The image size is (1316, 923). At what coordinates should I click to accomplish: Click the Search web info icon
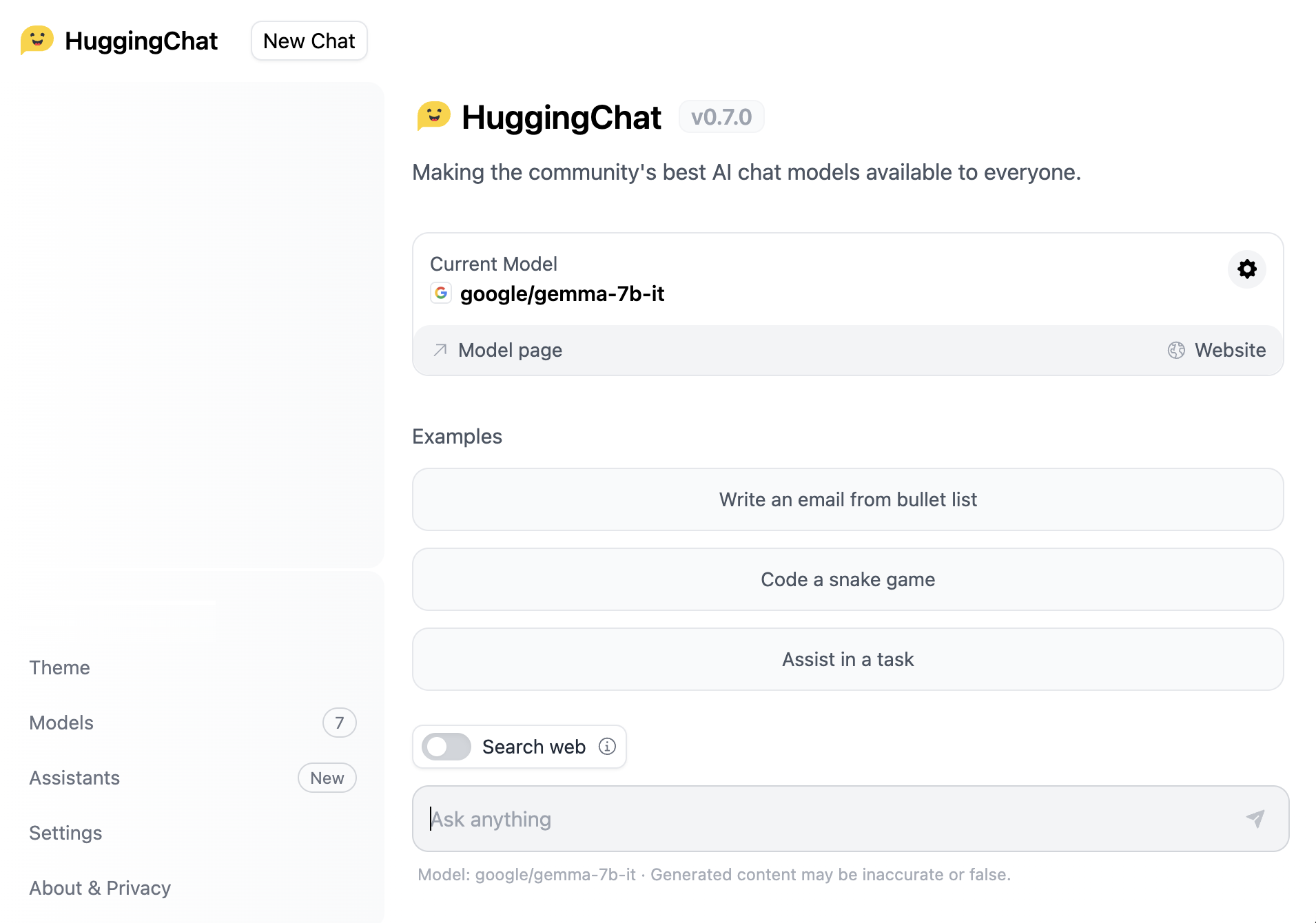(x=607, y=747)
